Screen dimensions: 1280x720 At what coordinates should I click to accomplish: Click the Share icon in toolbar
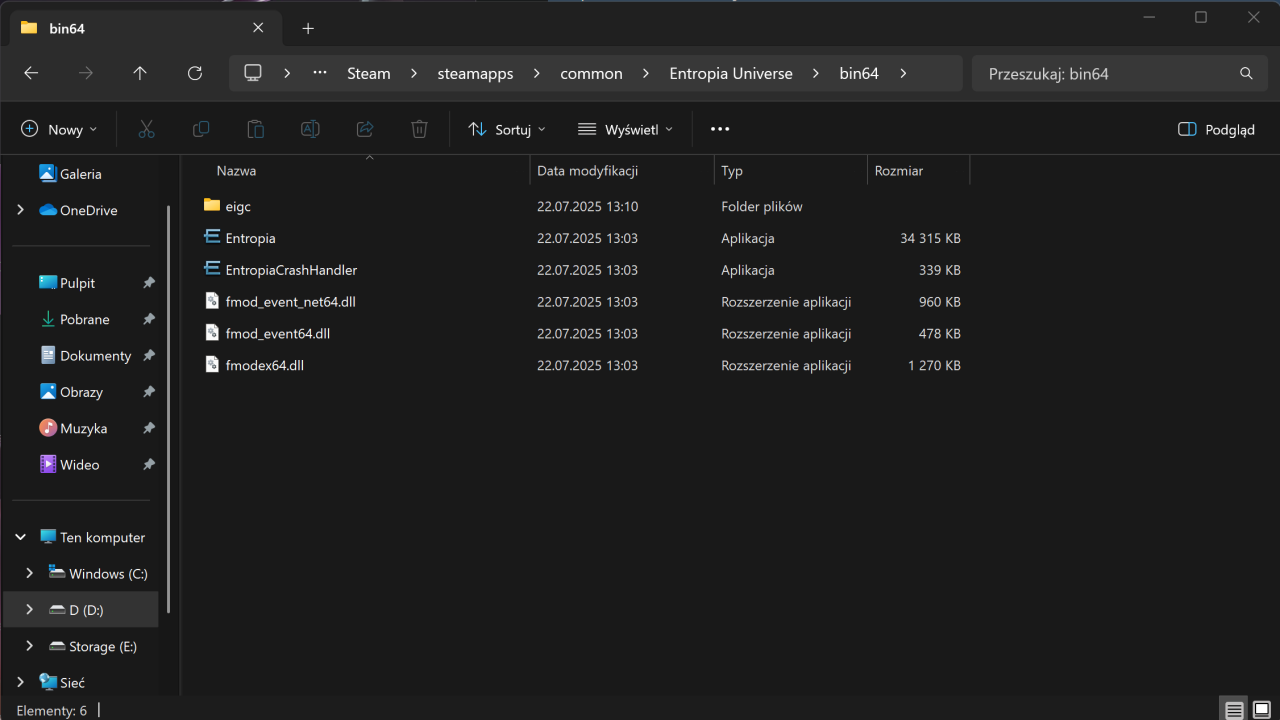coord(365,129)
